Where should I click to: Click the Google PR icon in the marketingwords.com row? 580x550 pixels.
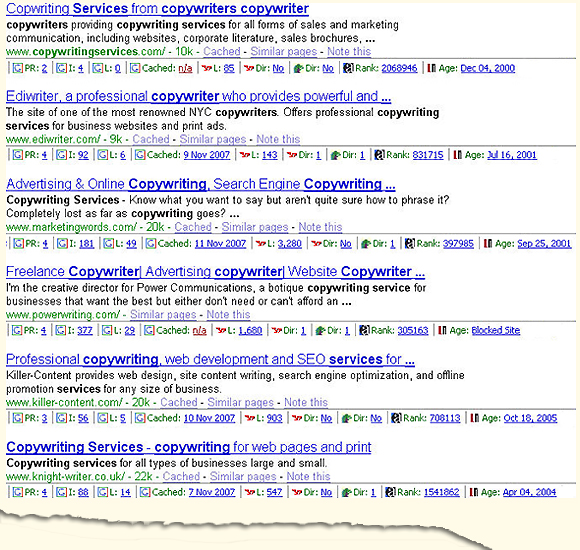click(18, 243)
